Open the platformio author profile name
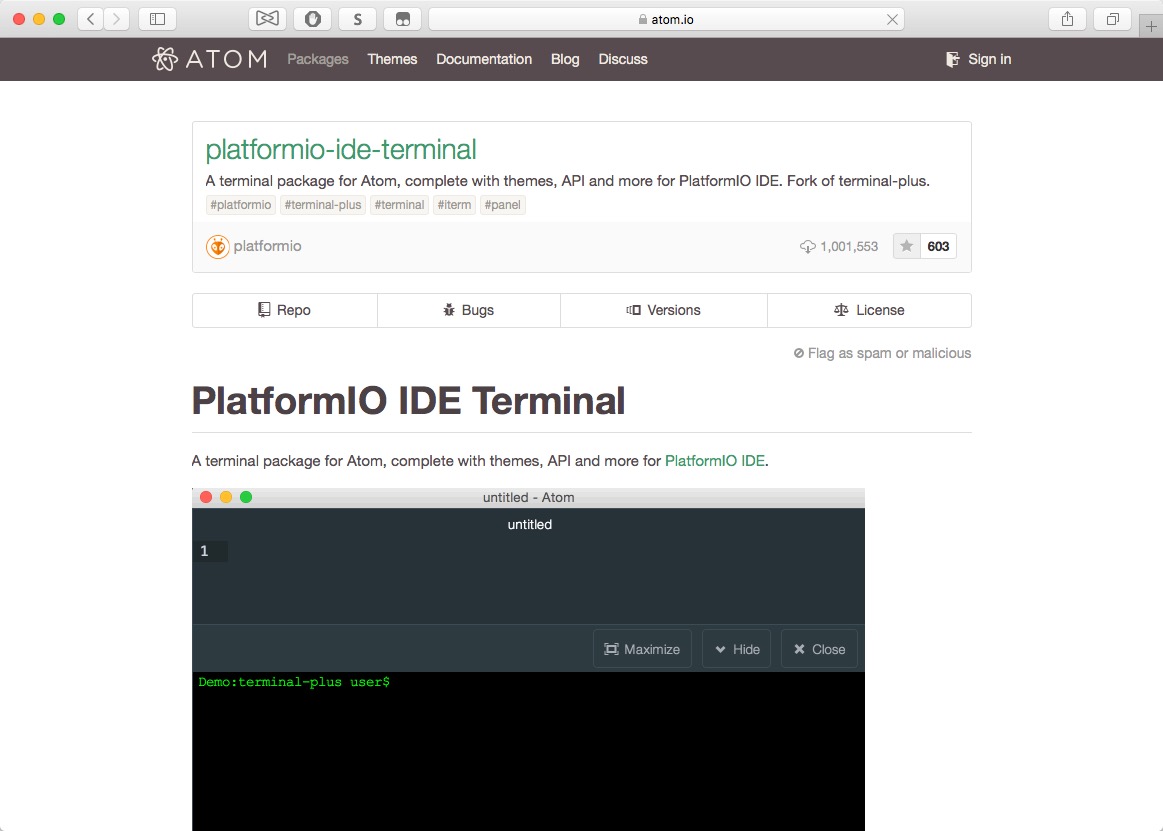 pyautogui.click(x=268, y=246)
